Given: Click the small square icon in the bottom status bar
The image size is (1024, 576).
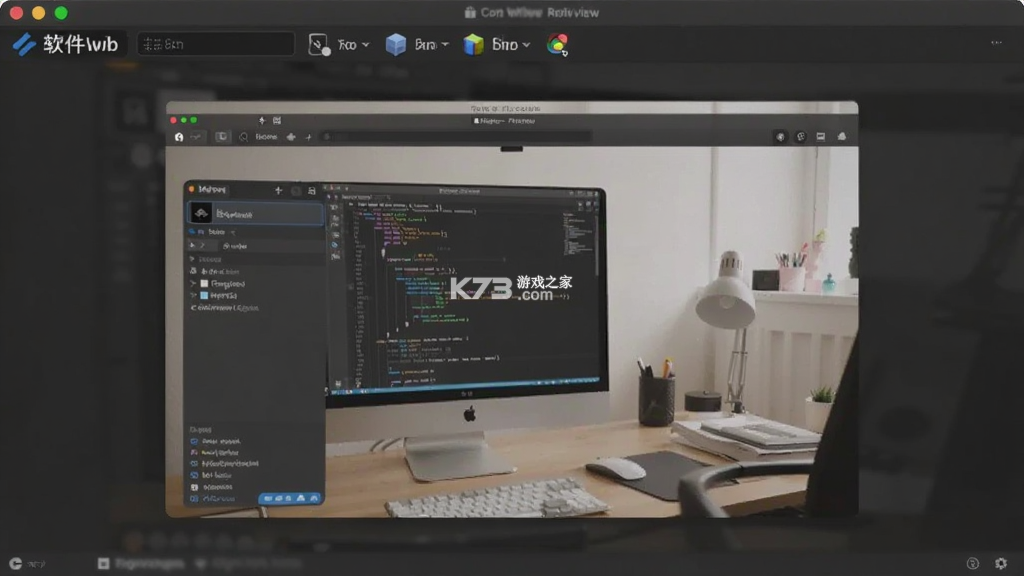Looking at the screenshot, I should point(103,563).
